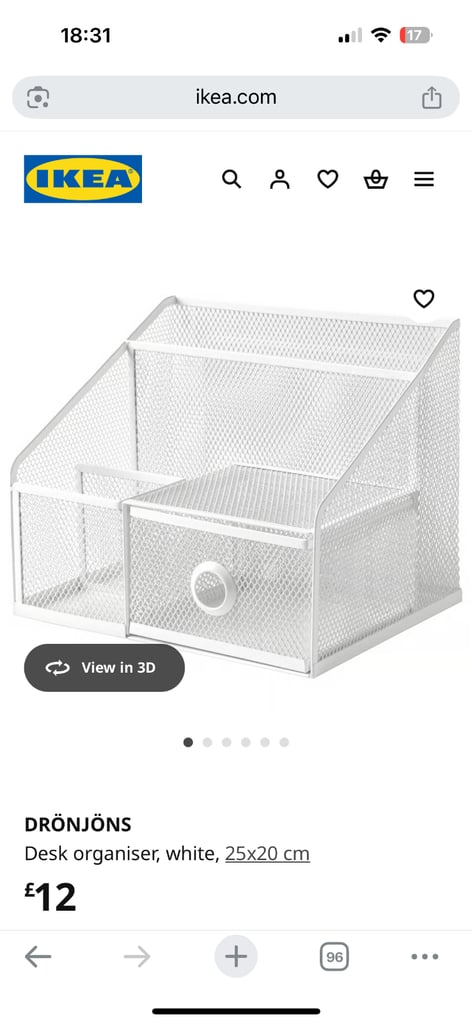This screenshot has height=1024, width=472.
Task: Open Google Lens camera icon in the address bar
Action: pos(38,98)
